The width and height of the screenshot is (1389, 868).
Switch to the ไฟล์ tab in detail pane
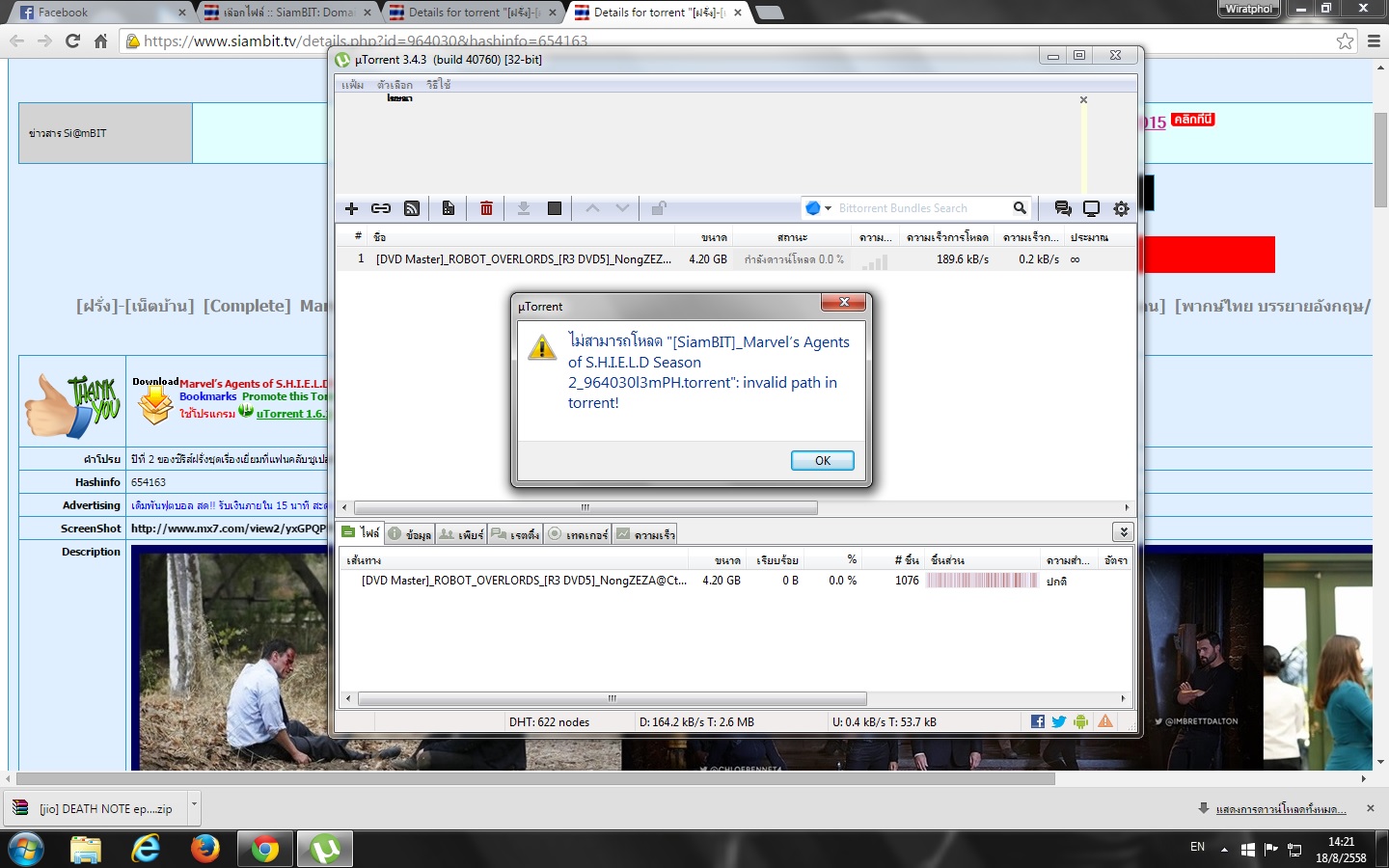361,532
